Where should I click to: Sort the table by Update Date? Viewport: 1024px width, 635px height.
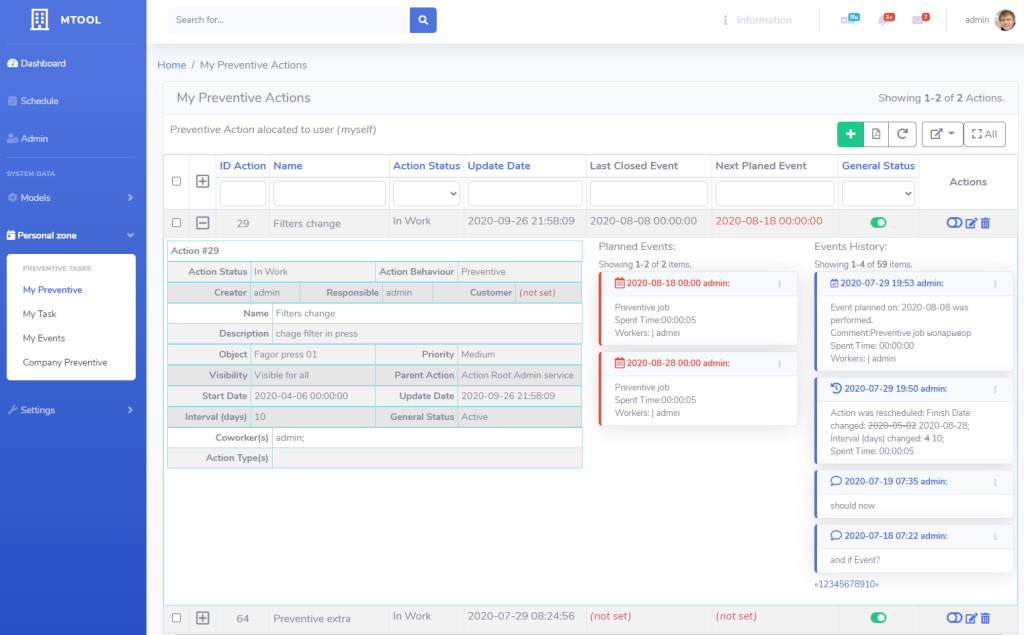[x=498, y=166]
